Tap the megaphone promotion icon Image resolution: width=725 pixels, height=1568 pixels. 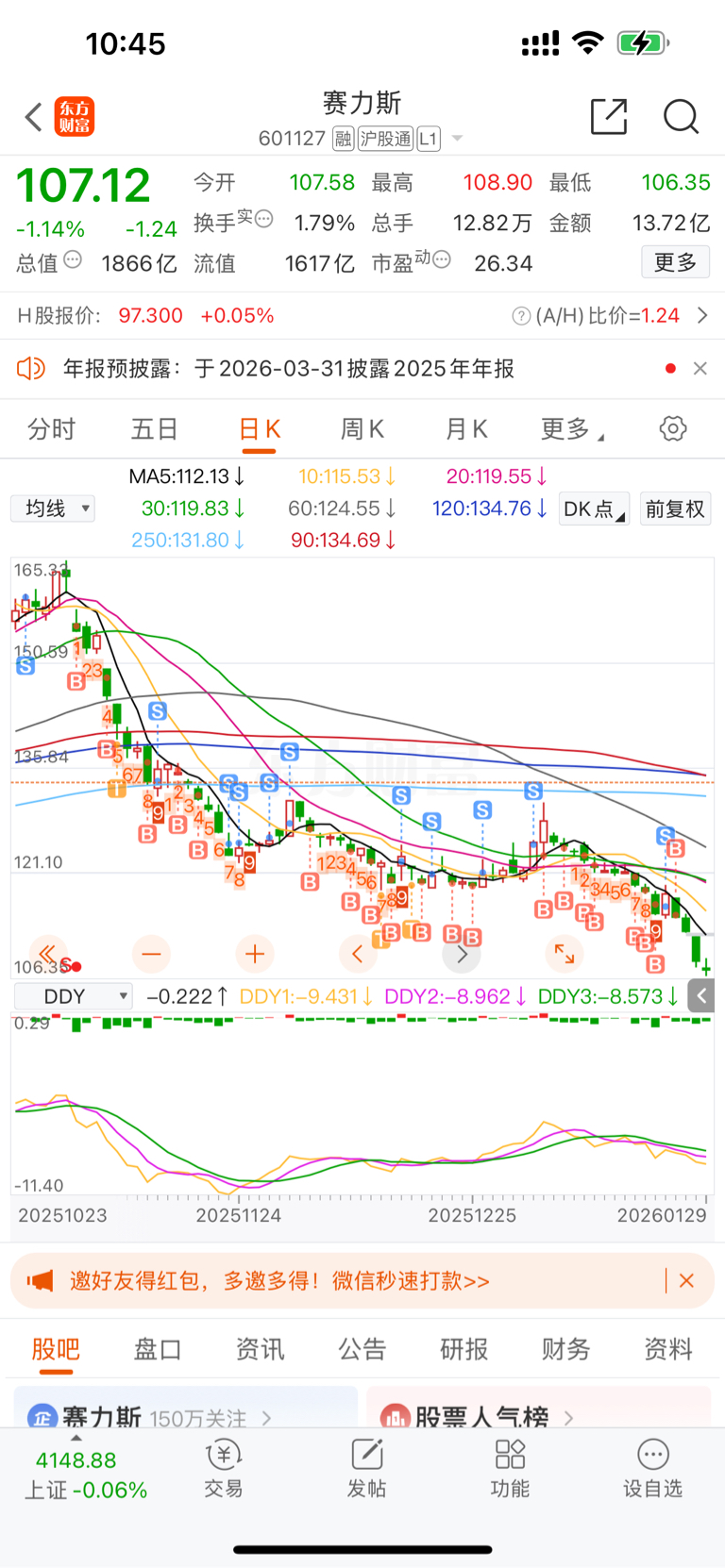tap(40, 1281)
